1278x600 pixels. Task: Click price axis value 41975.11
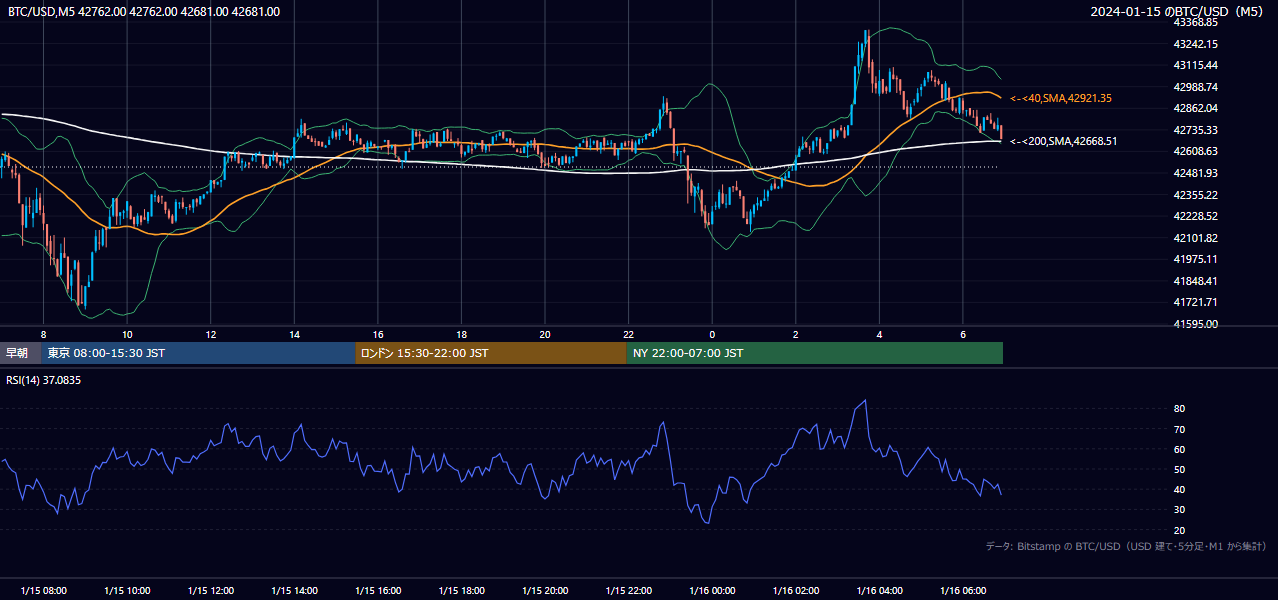pyautogui.click(x=1195, y=259)
